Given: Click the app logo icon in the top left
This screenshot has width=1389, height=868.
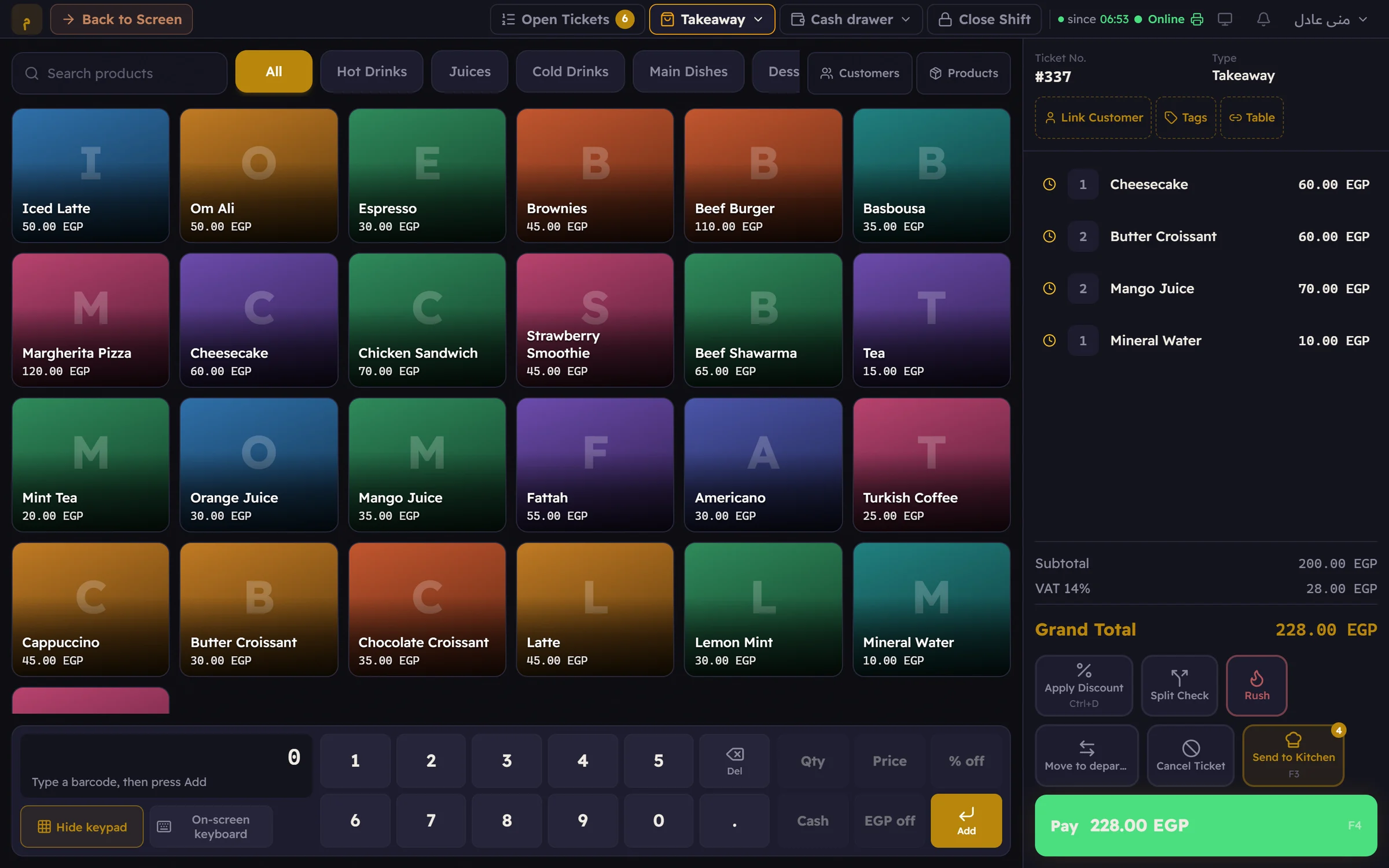Looking at the screenshot, I should click(27, 20).
